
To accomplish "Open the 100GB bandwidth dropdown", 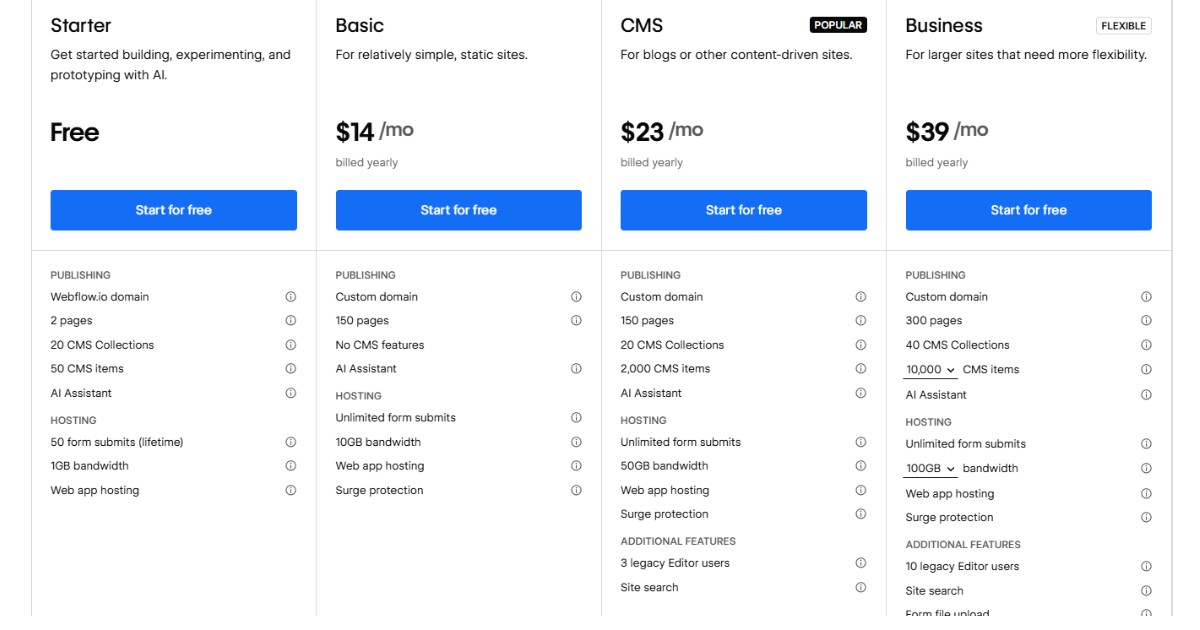I will [x=931, y=469].
